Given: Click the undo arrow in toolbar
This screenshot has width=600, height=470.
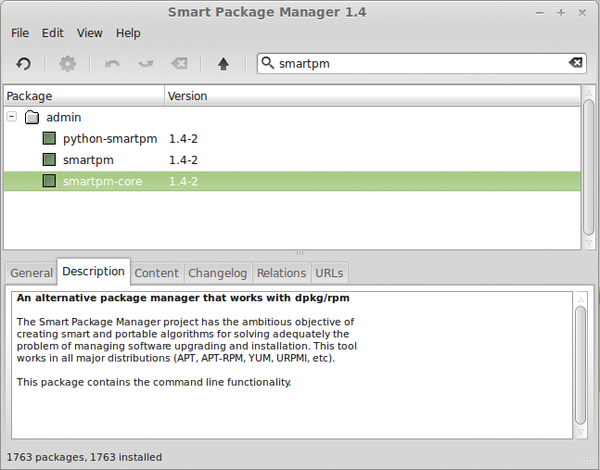Looking at the screenshot, I should (x=112, y=63).
